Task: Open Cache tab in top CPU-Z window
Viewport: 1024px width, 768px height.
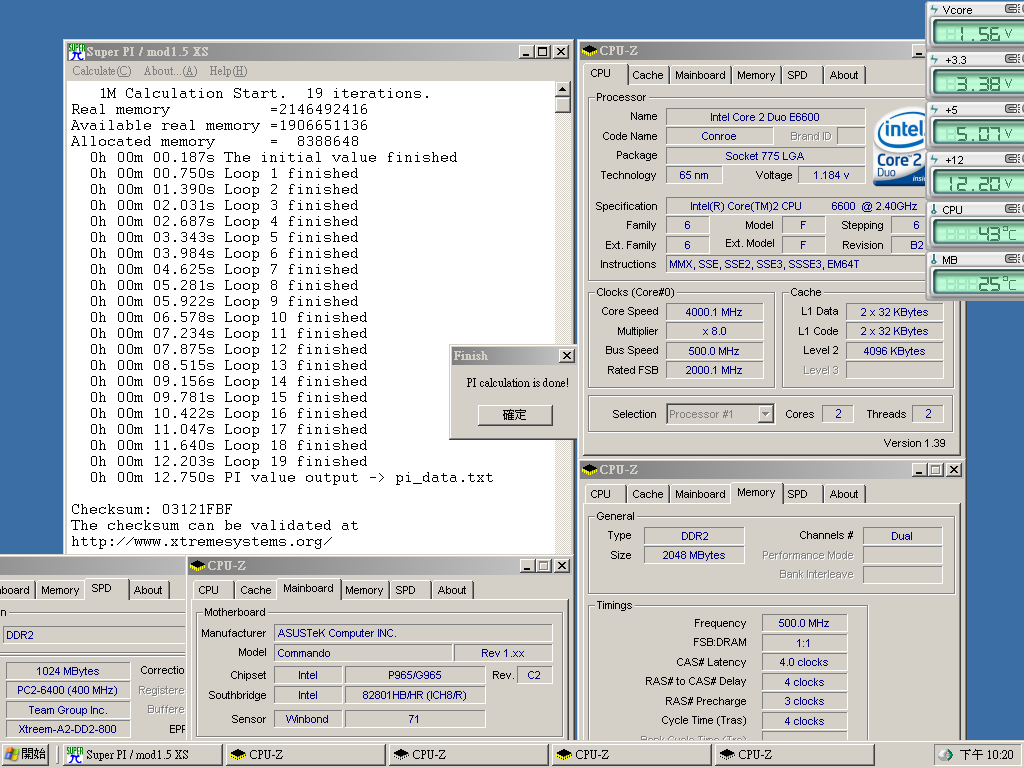Action: click(647, 75)
